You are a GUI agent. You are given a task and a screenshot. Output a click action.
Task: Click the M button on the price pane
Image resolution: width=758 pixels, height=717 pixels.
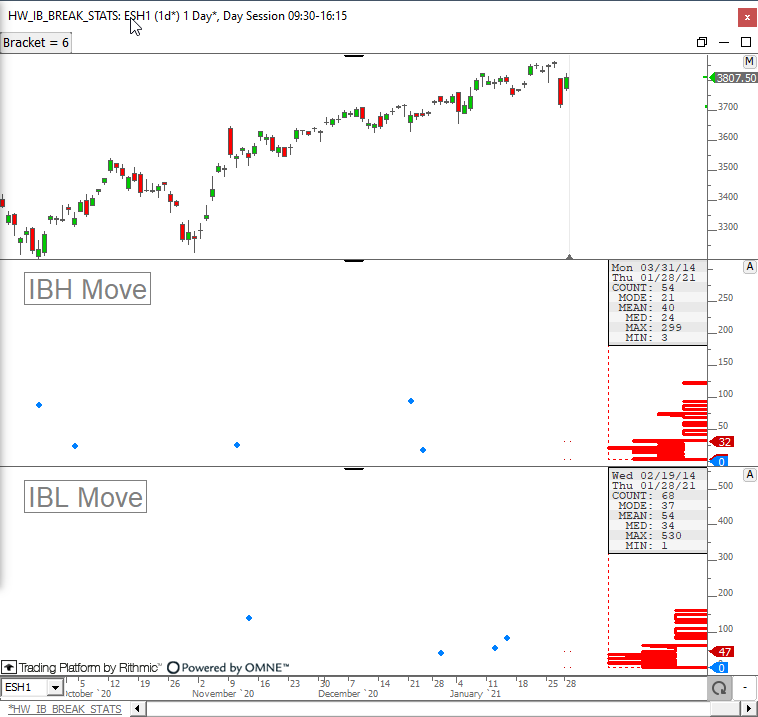click(x=749, y=62)
